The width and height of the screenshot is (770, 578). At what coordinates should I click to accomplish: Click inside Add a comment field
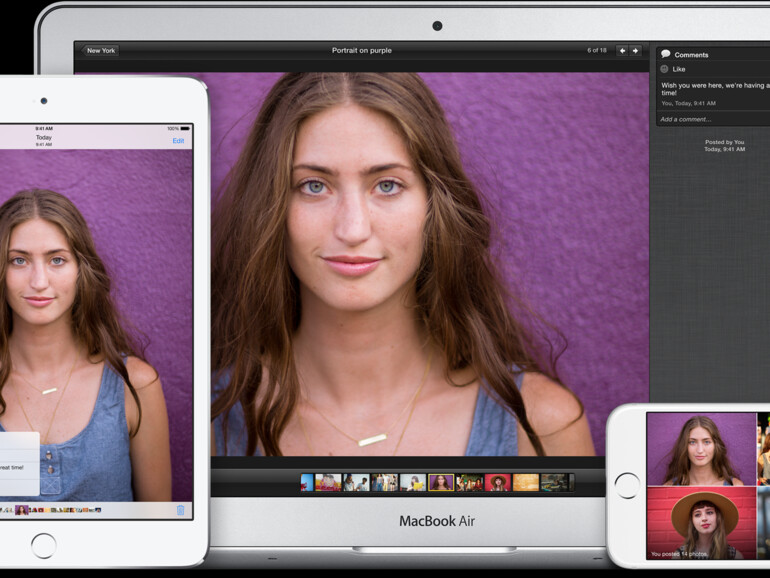pos(713,119)
